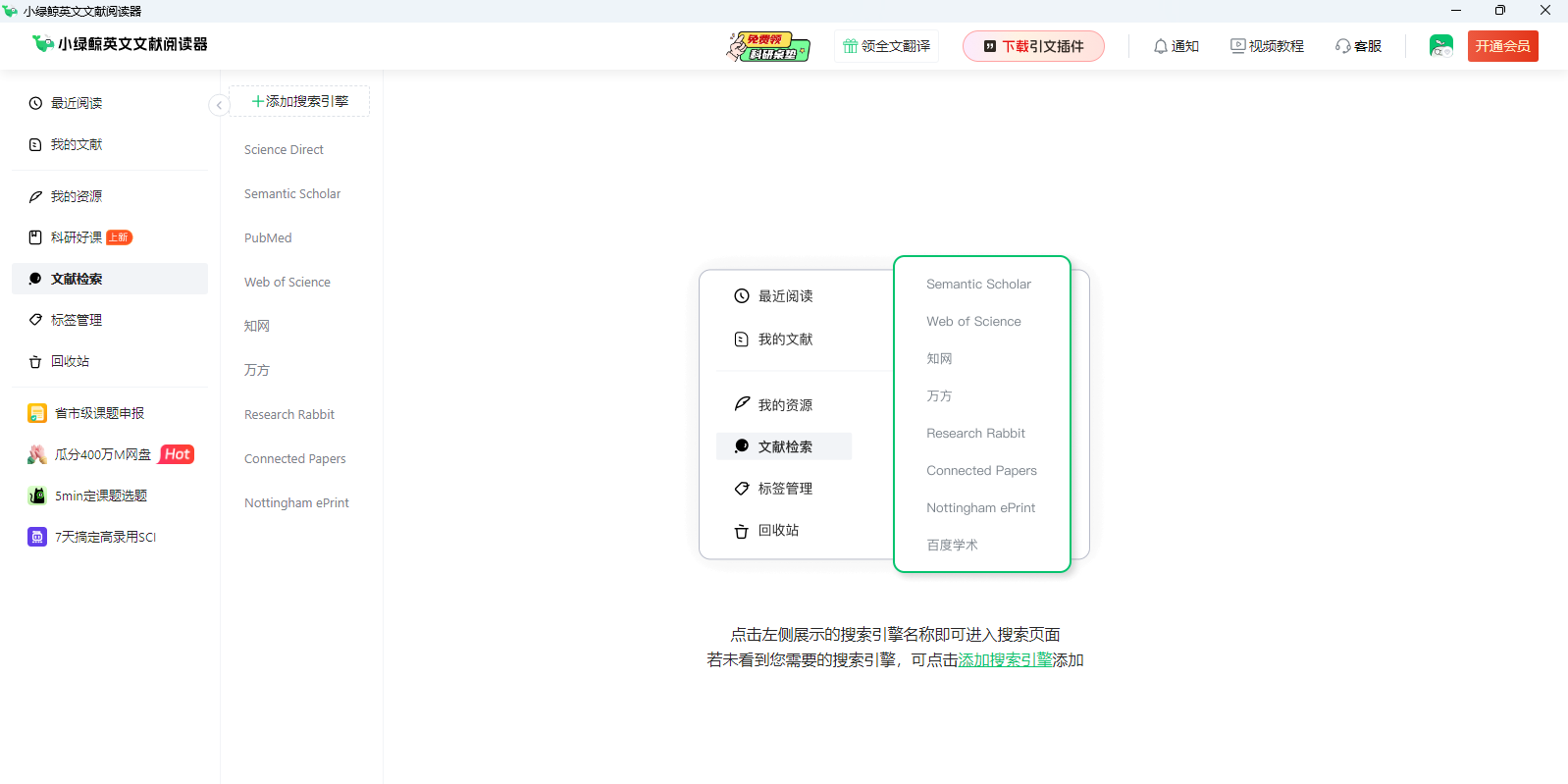
Task: Click the video icon for 视频教程
Action: click(x=1238, y=46)
